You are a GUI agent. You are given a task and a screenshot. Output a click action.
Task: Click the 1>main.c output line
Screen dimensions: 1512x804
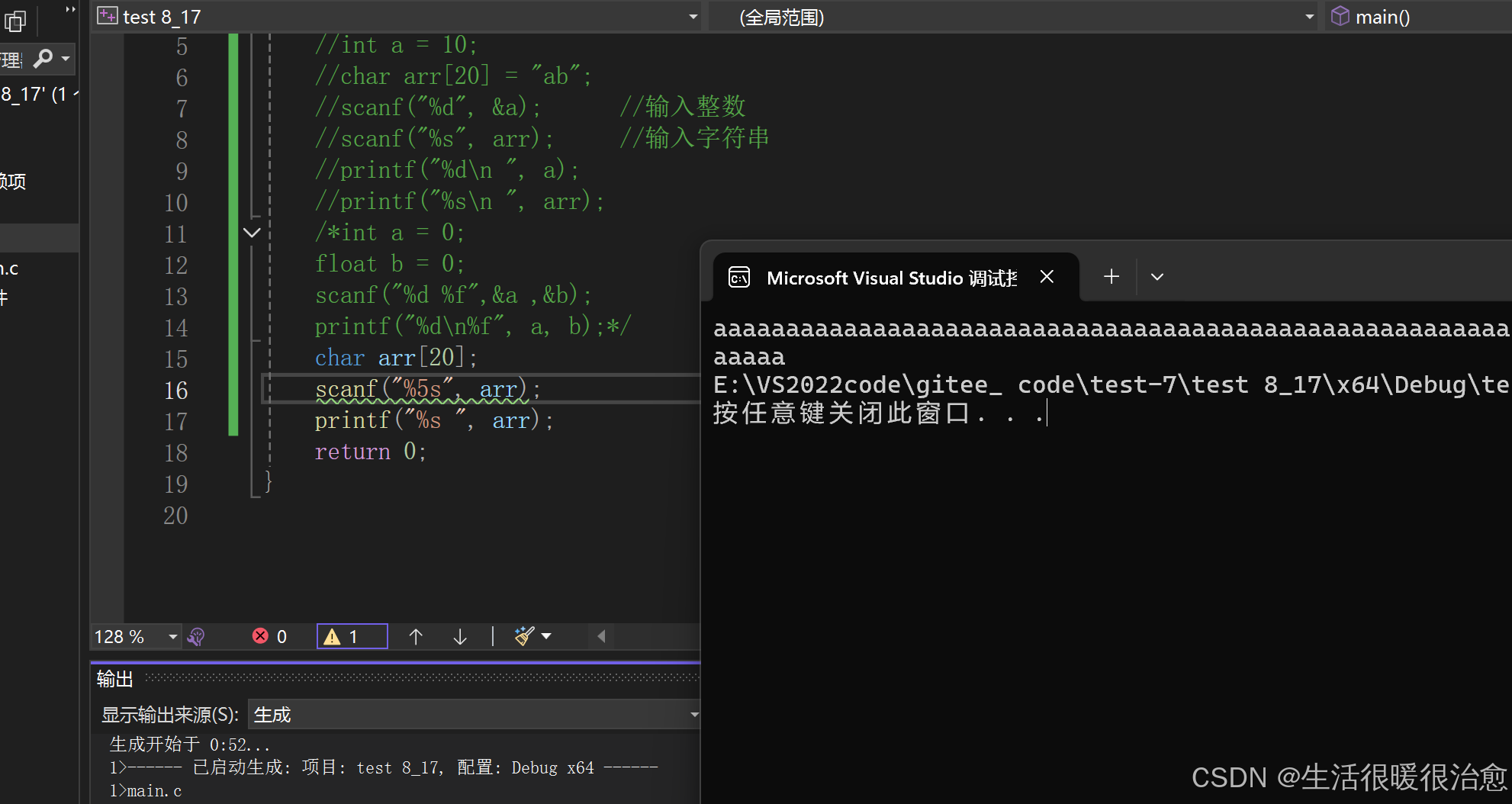coord(146,791)
